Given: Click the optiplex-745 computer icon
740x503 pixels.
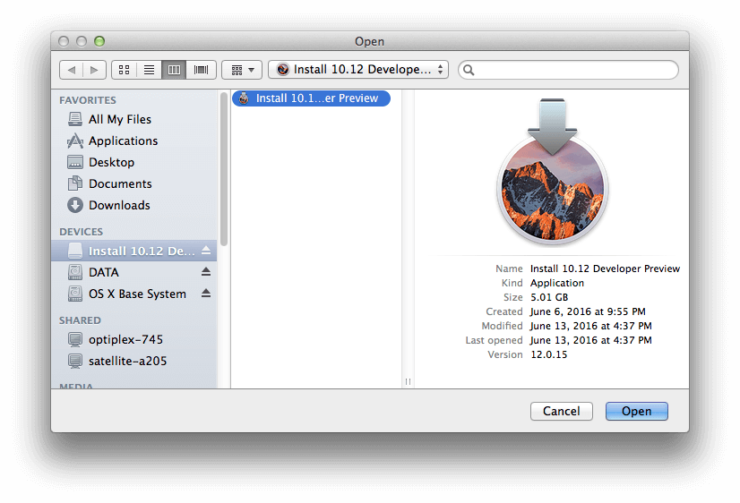Looking at the screenshot, I should point(75,339).
